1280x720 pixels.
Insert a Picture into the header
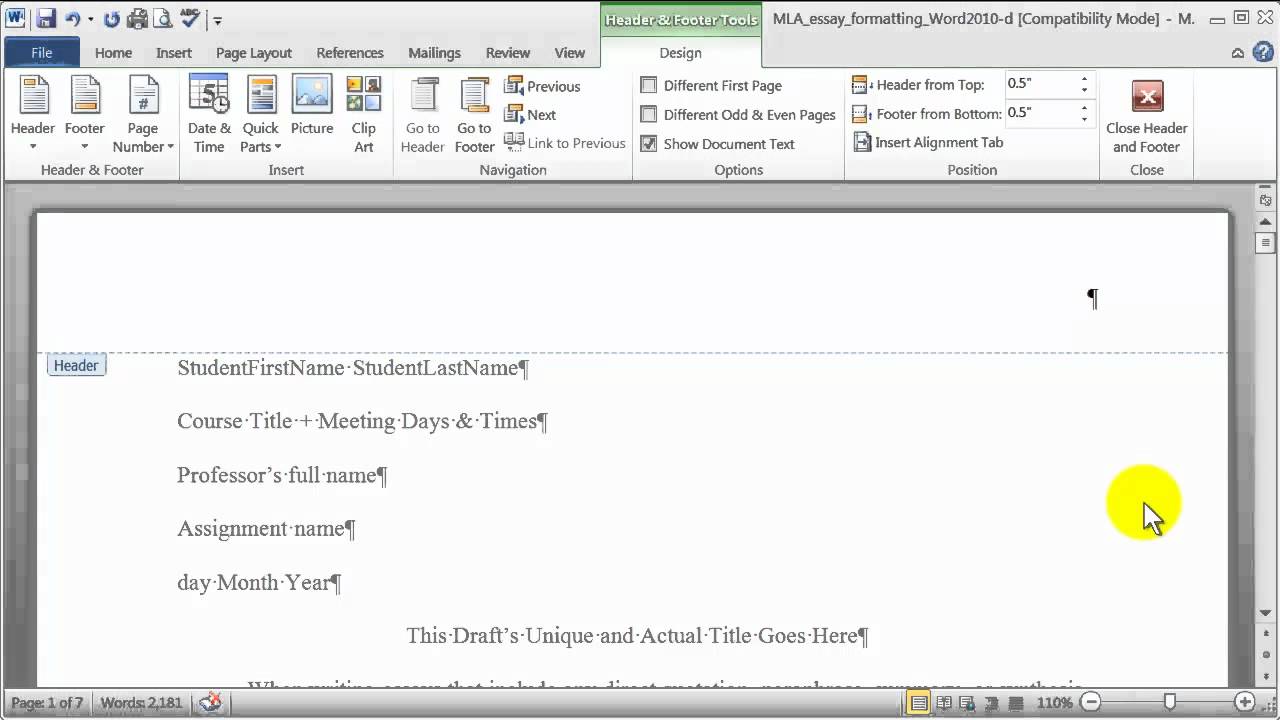(x=312, y=106)
